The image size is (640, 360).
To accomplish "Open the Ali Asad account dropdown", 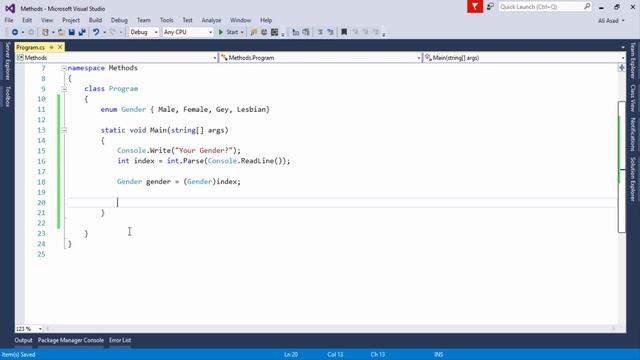I will click(611, 20).
